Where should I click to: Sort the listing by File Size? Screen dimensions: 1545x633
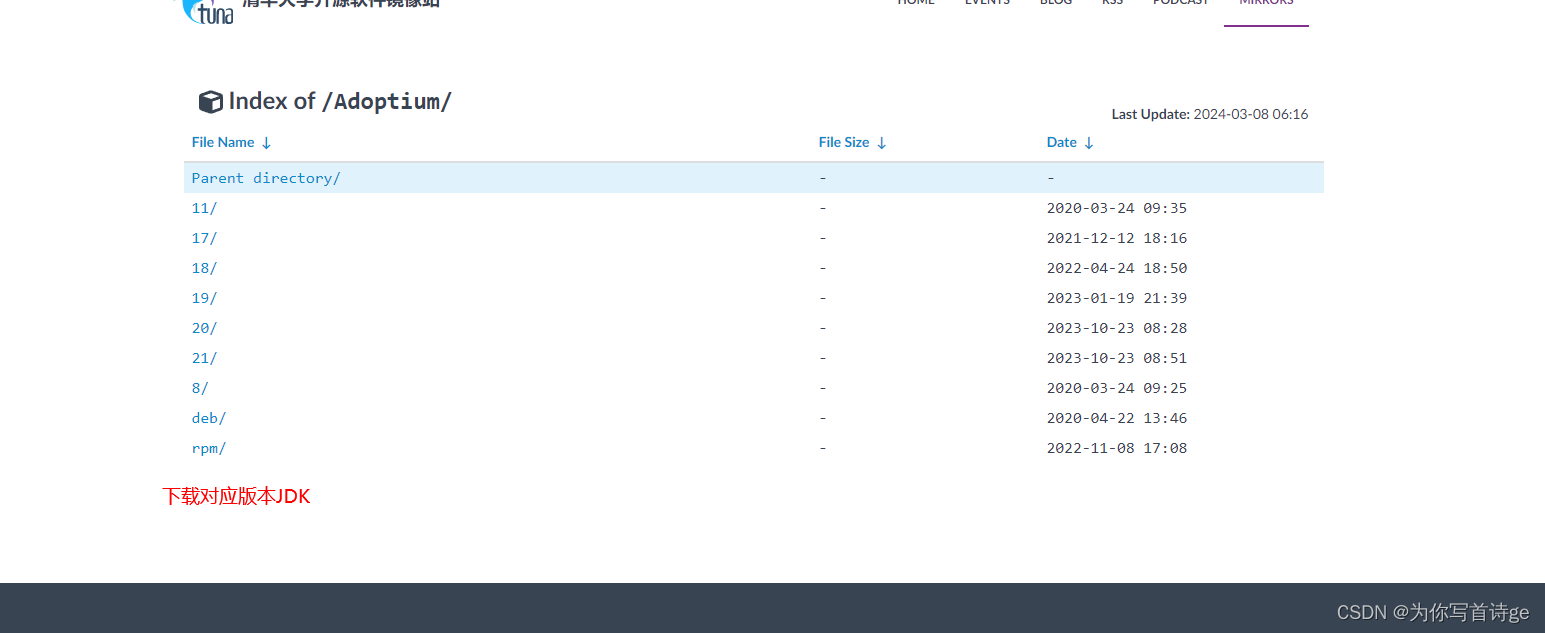click(x=852, y=142)
